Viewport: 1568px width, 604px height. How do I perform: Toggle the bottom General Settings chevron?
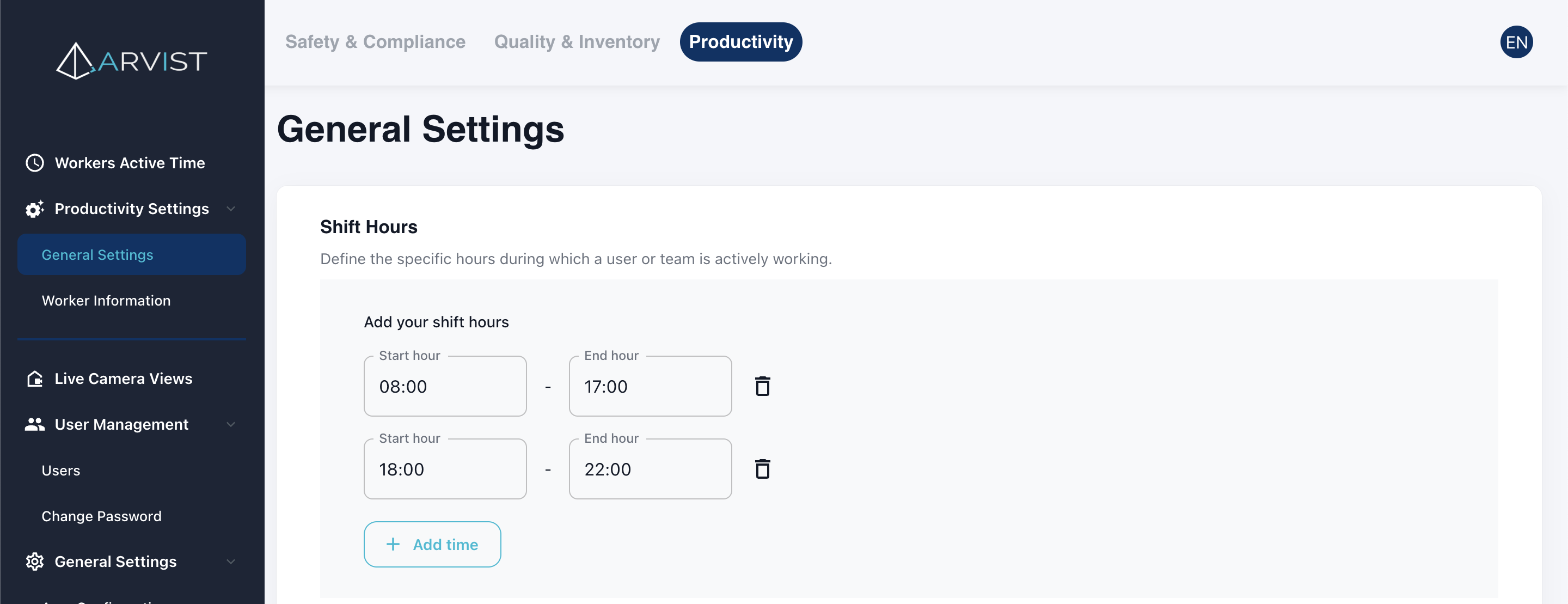pos(231,562)
